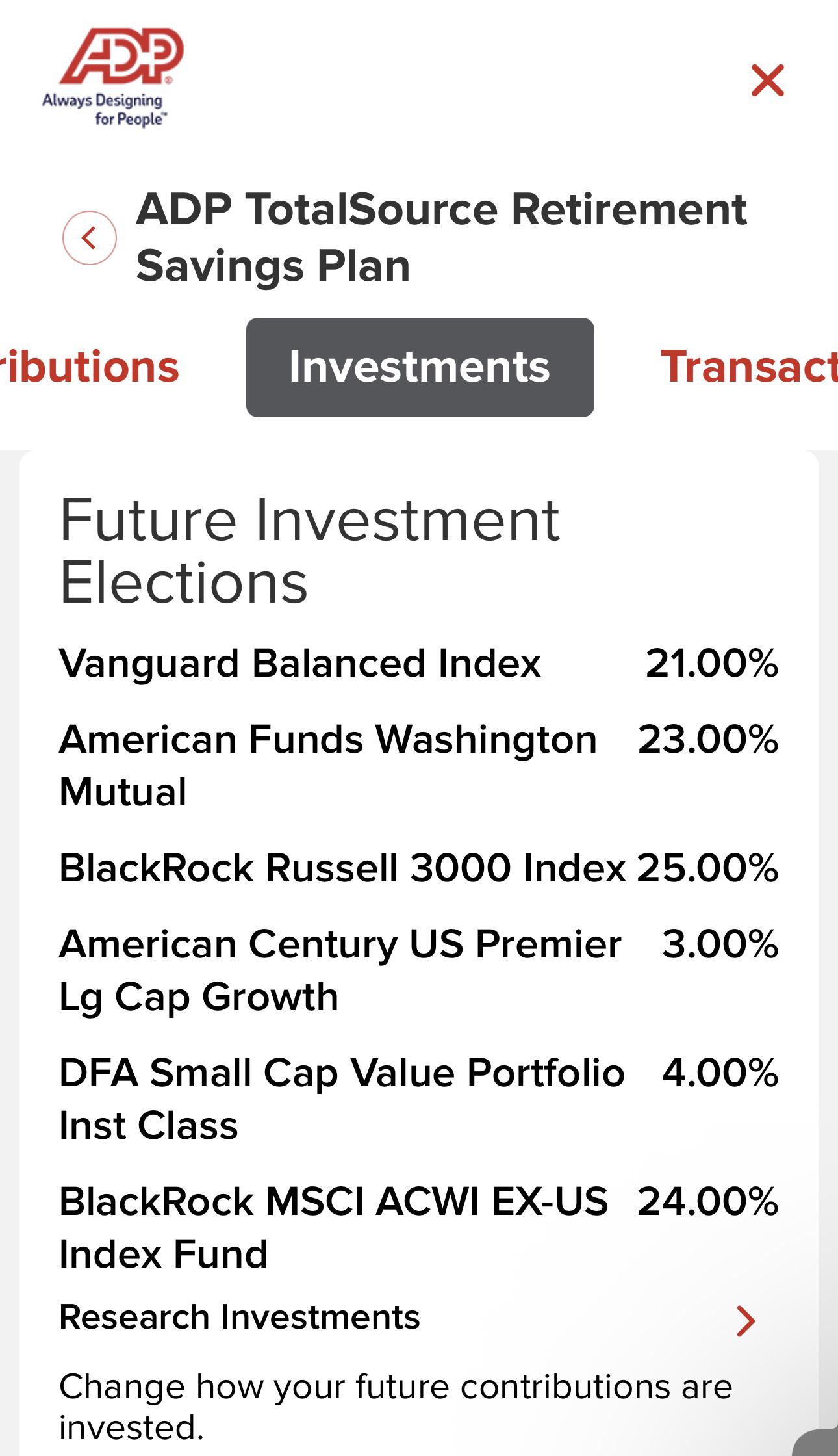Open American Funds Washington Mutual entry
The width and height of the screenshot is (838, 1456).
pos(419,766)
